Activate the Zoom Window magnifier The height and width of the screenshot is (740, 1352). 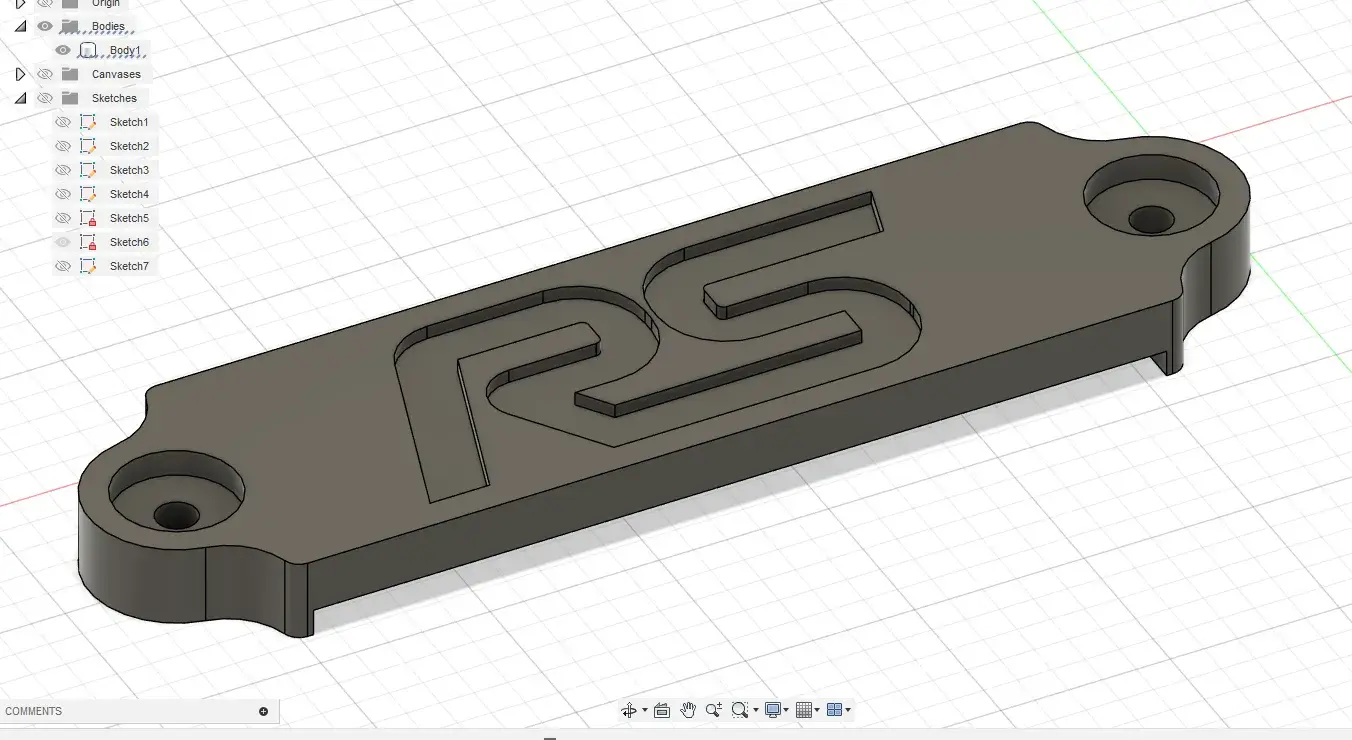click(x=739, y=710)
